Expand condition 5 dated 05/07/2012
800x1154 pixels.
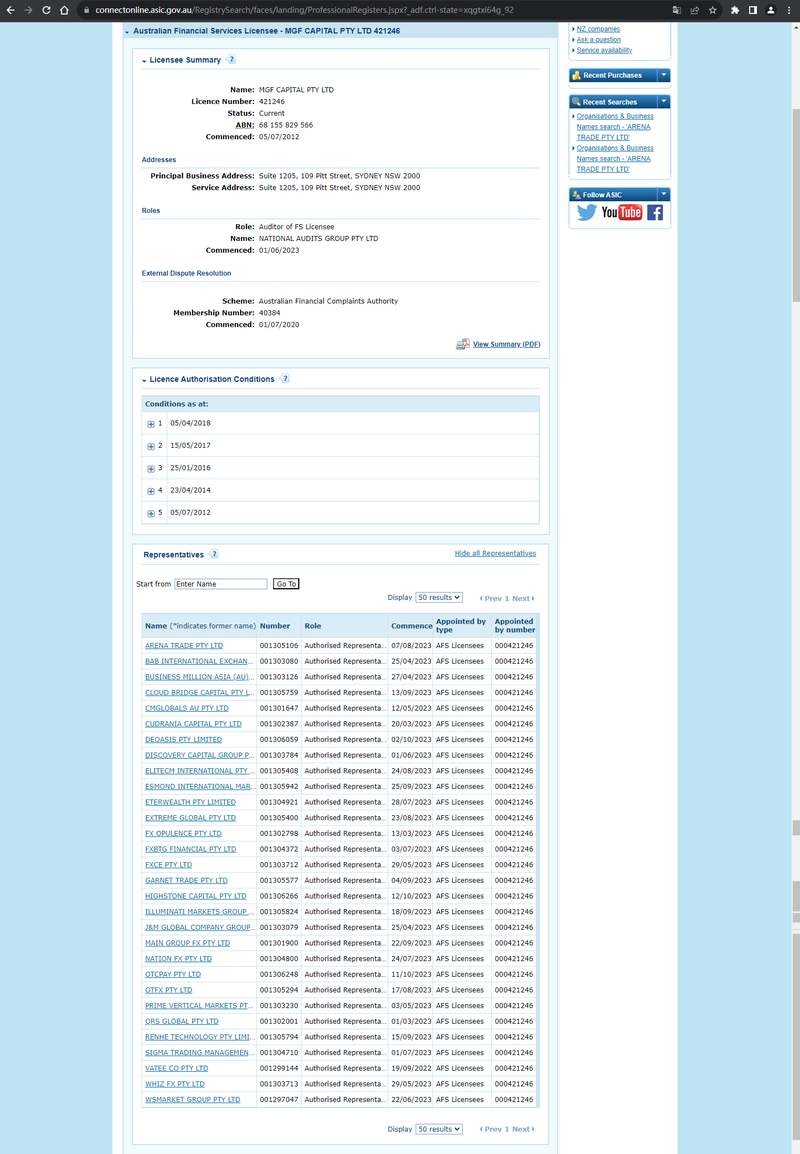151,513
